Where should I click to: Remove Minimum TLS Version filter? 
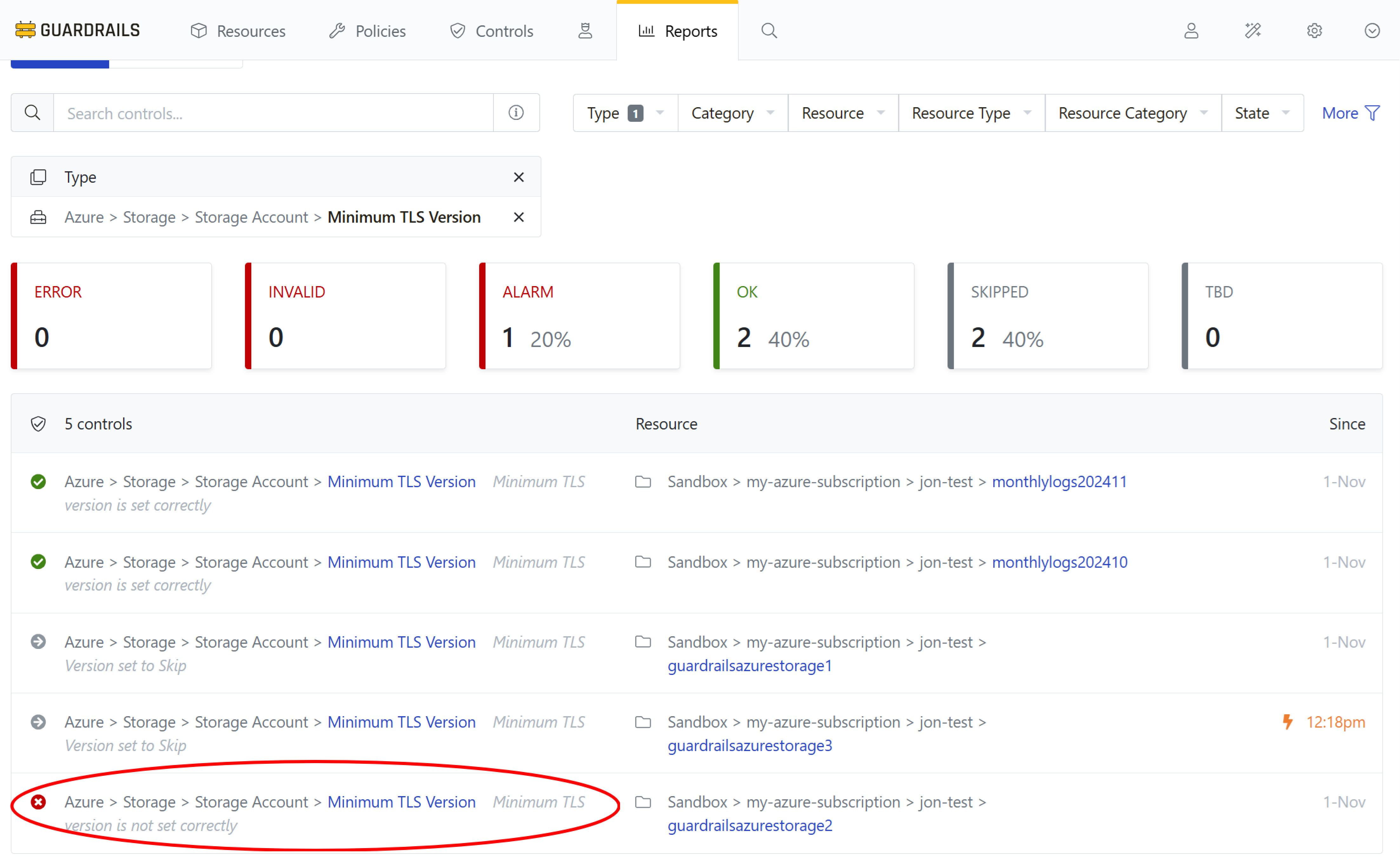coord(519,217)
